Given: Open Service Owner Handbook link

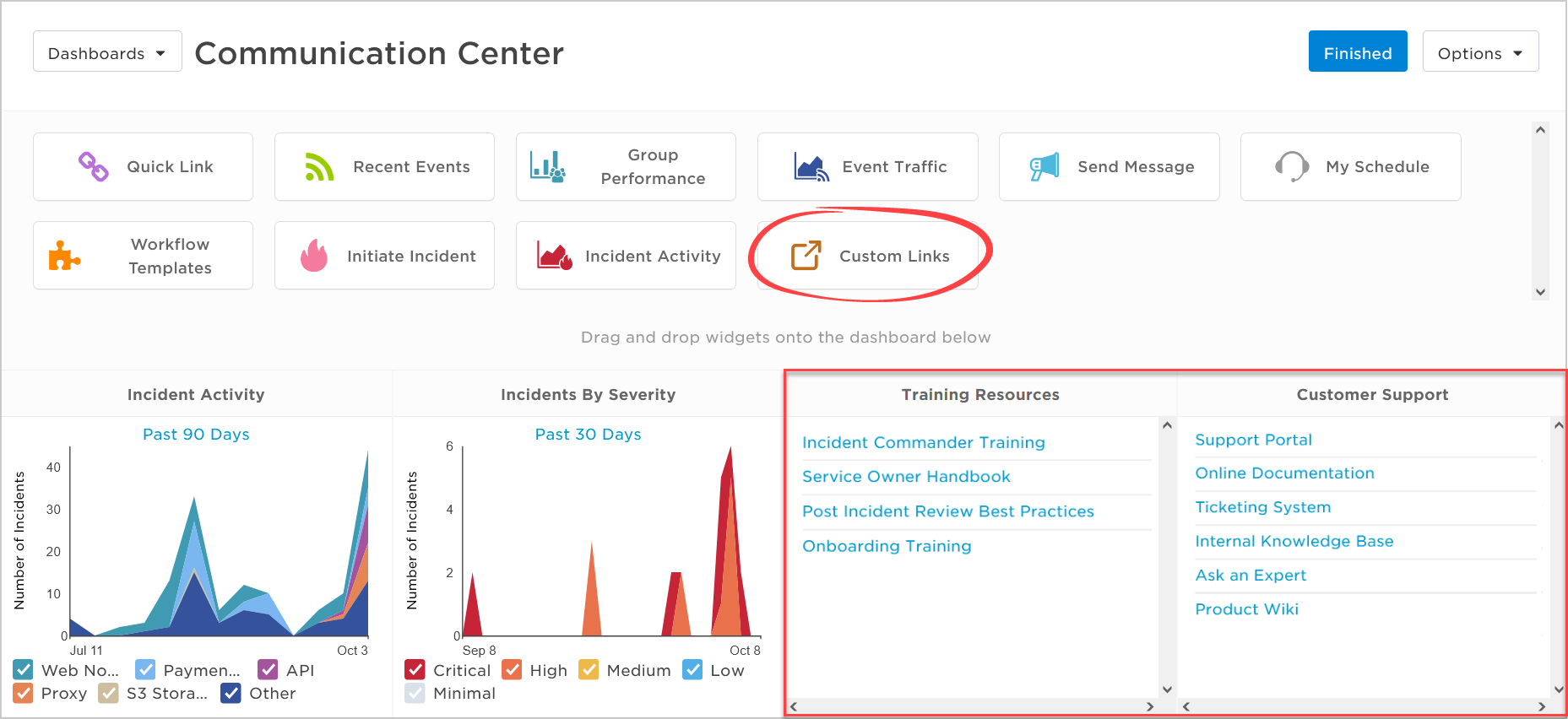Looking at the screenshot, I should click(906, 477).
